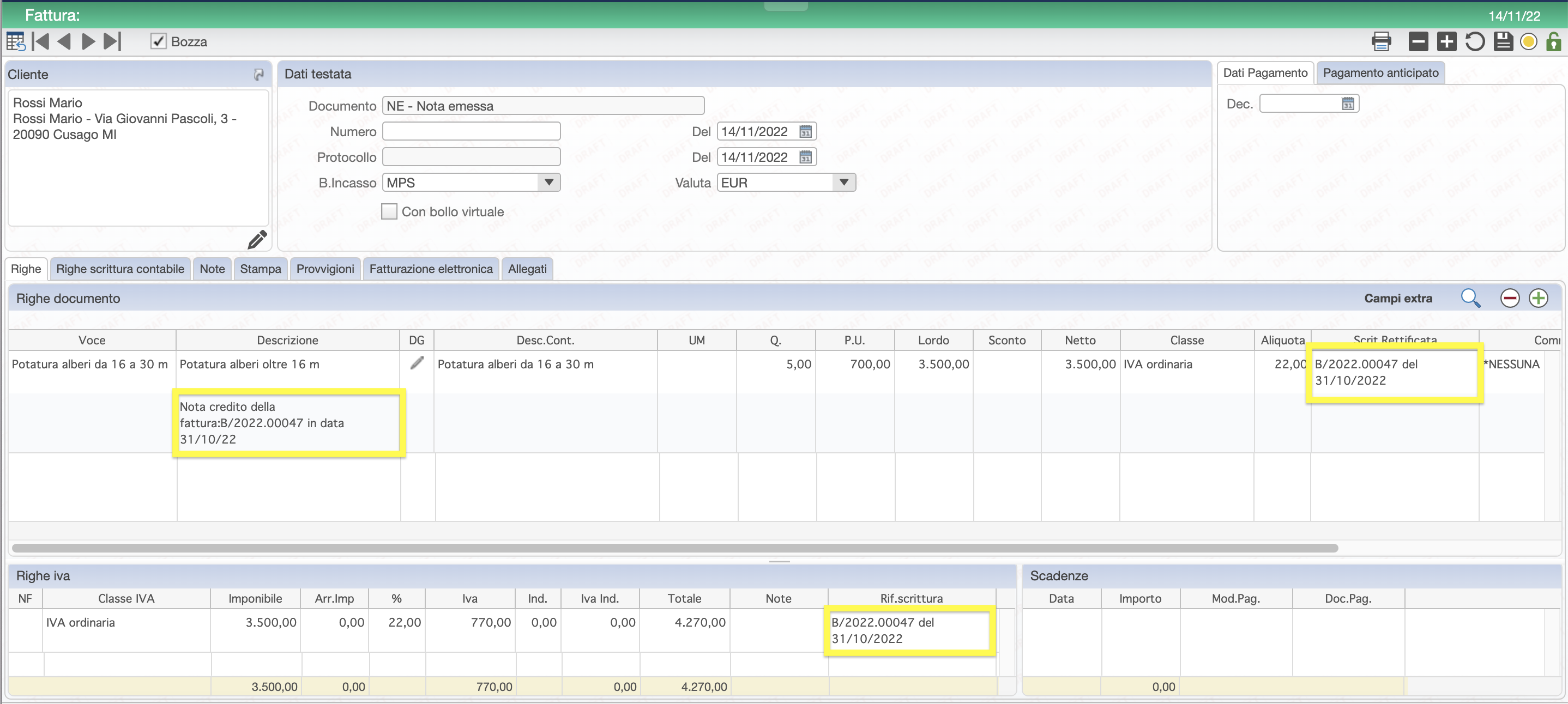Reload the document with refresh icon
The width and height of the screenshot is (1568, 704).
[x=1475, y=41]
